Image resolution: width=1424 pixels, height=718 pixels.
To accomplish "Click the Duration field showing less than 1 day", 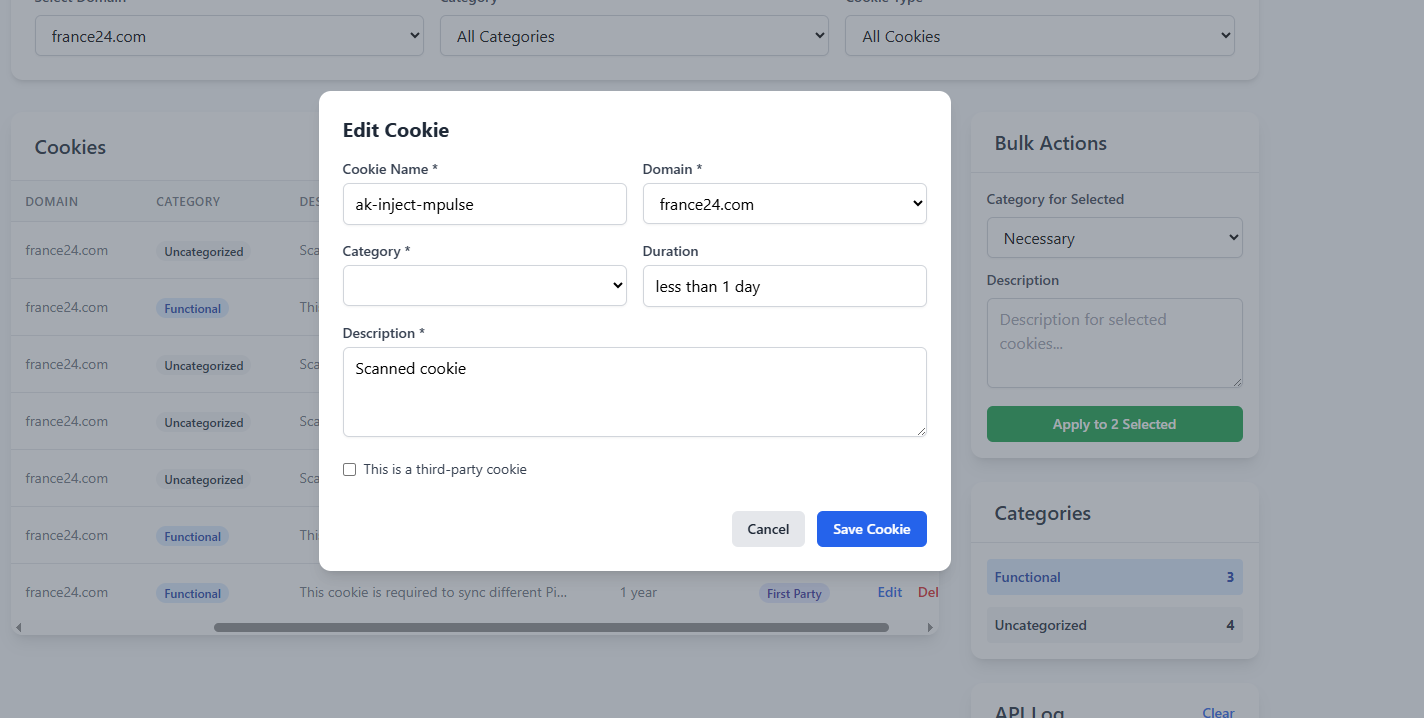I will coord(784,286).
